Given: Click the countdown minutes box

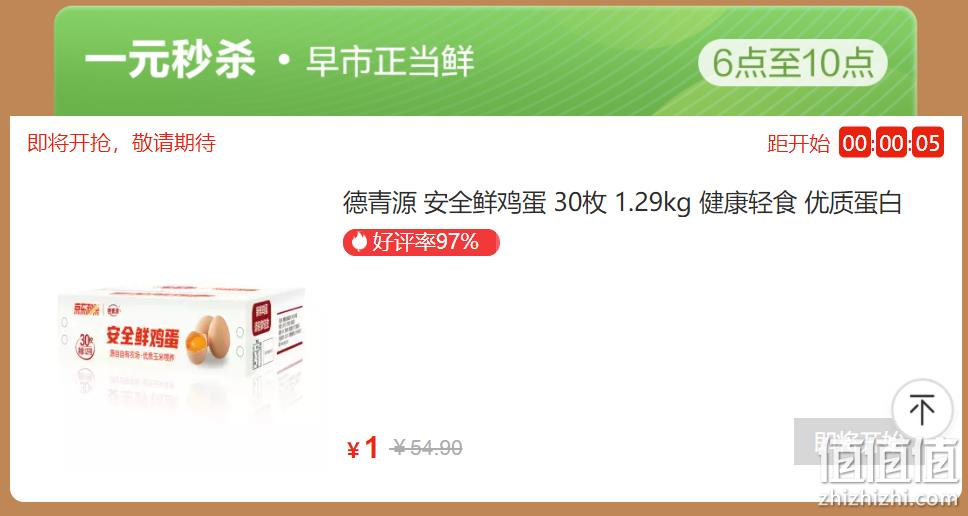Looking at the screenshot, I should coord(891,143).
